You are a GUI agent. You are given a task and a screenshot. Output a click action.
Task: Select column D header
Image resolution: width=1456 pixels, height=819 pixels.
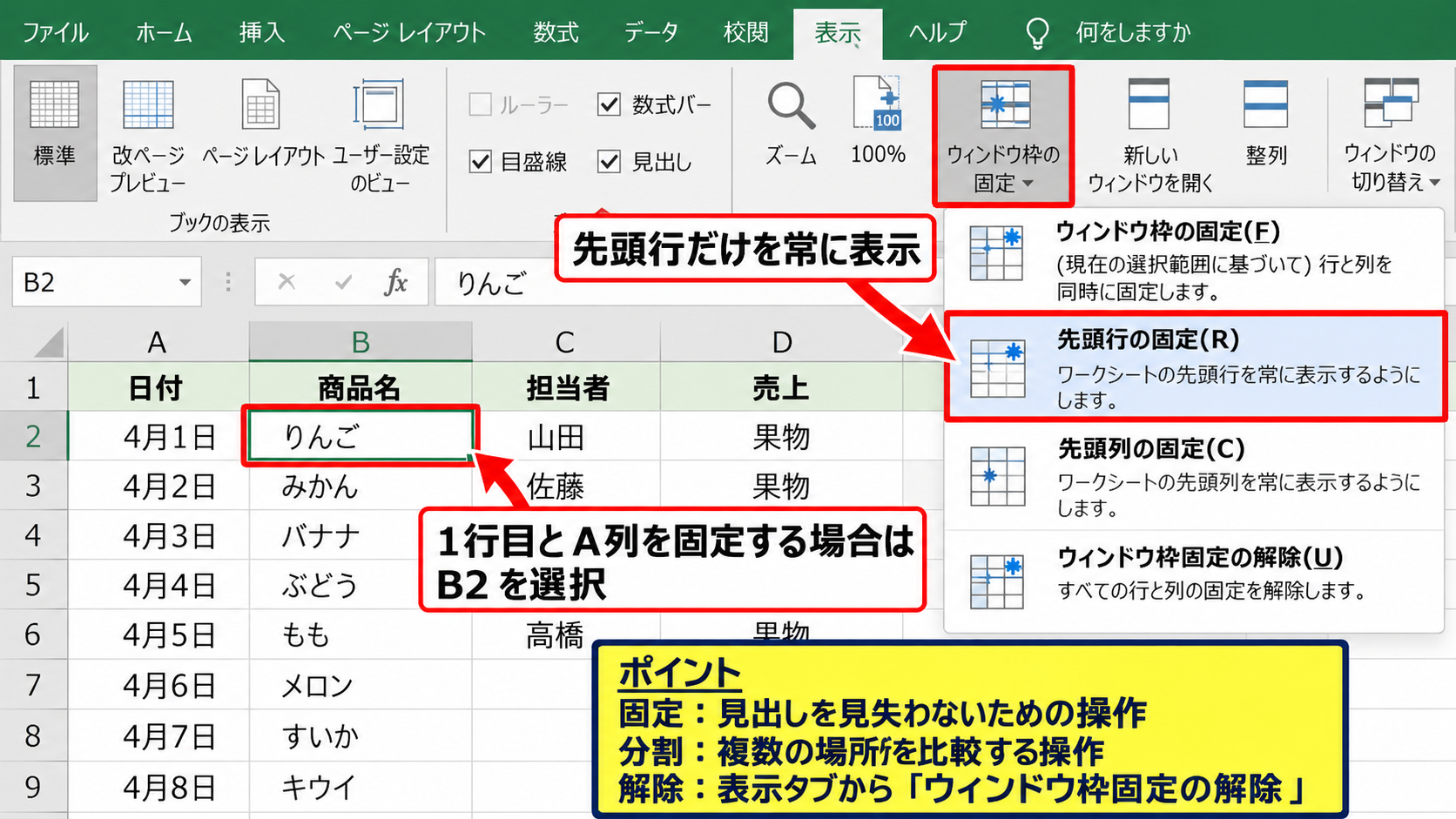tap(781, 342)
